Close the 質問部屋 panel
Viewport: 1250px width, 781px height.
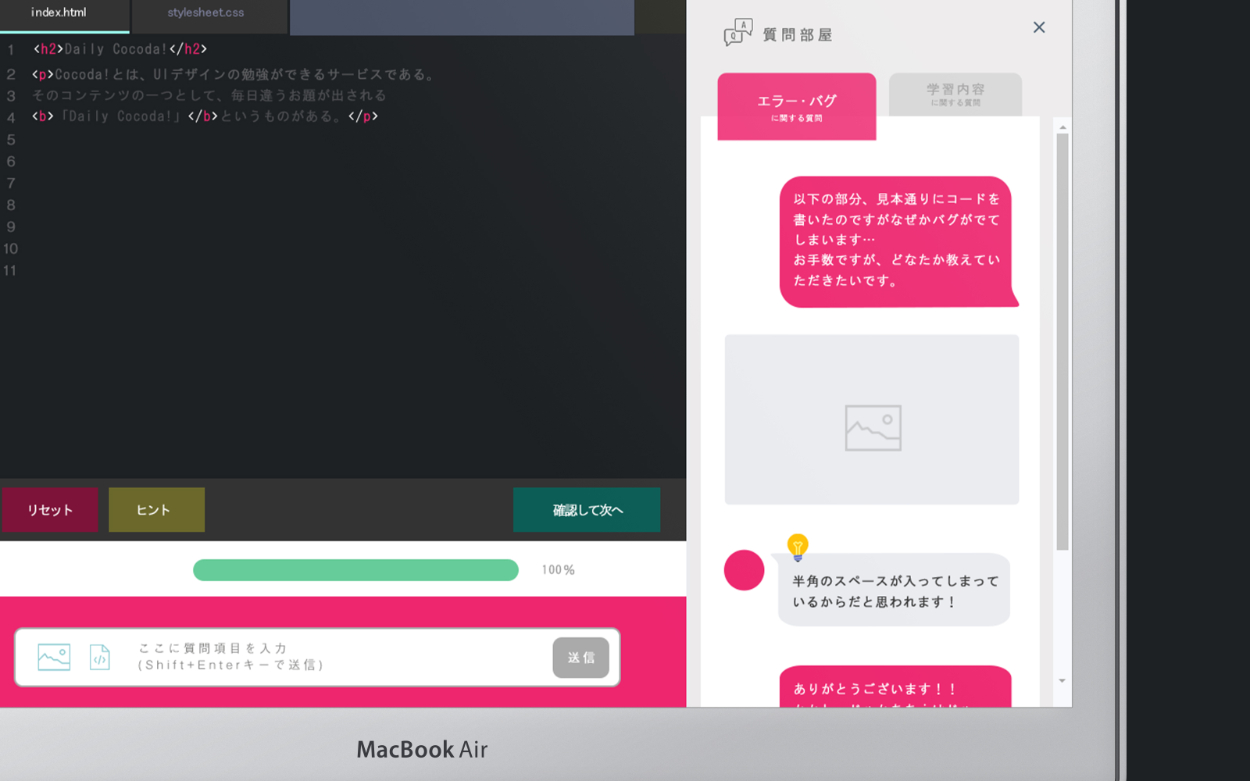[x=1039, y=27]
